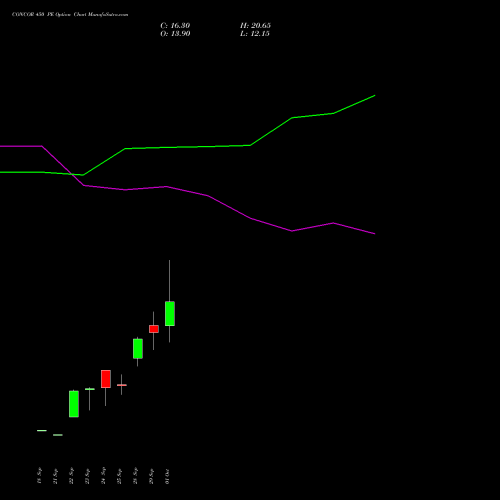
Task: Select the high value H: 20.65
Action: [x=255, y=26]
